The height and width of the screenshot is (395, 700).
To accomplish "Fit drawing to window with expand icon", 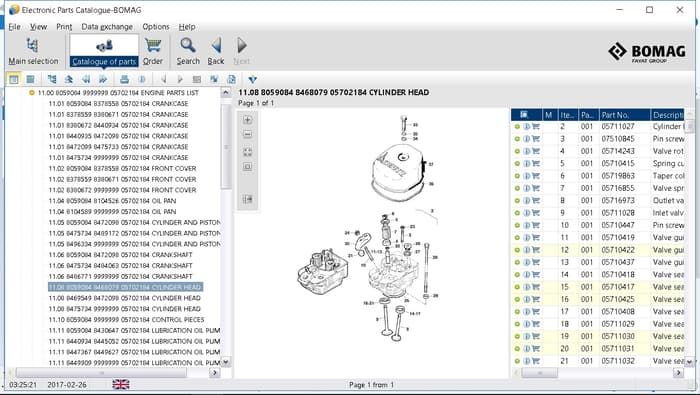I will click(x=248, y=152).
